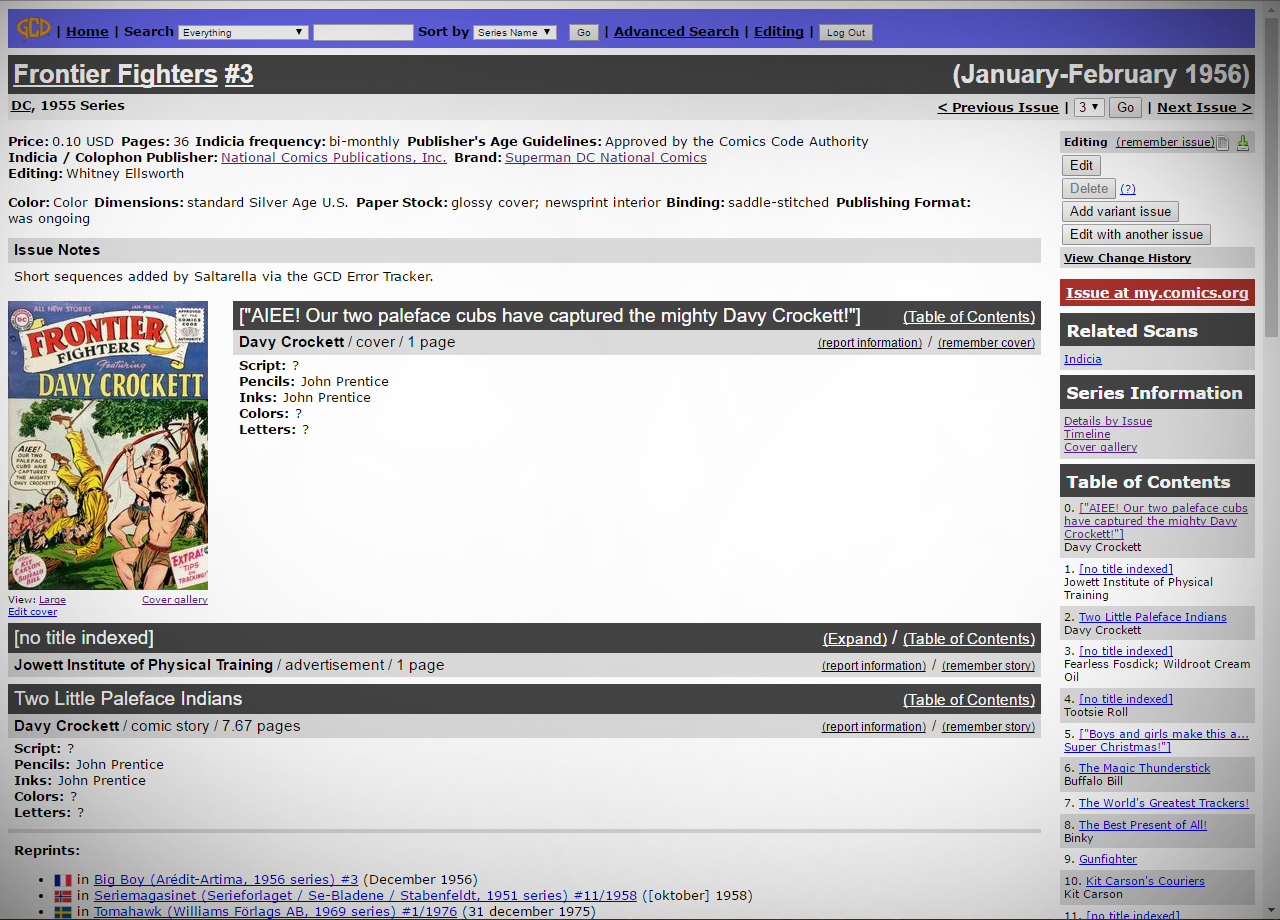This screenshot has width=1280, height=920.
Task: Go to Previous Issue
Action: (998, 107)
